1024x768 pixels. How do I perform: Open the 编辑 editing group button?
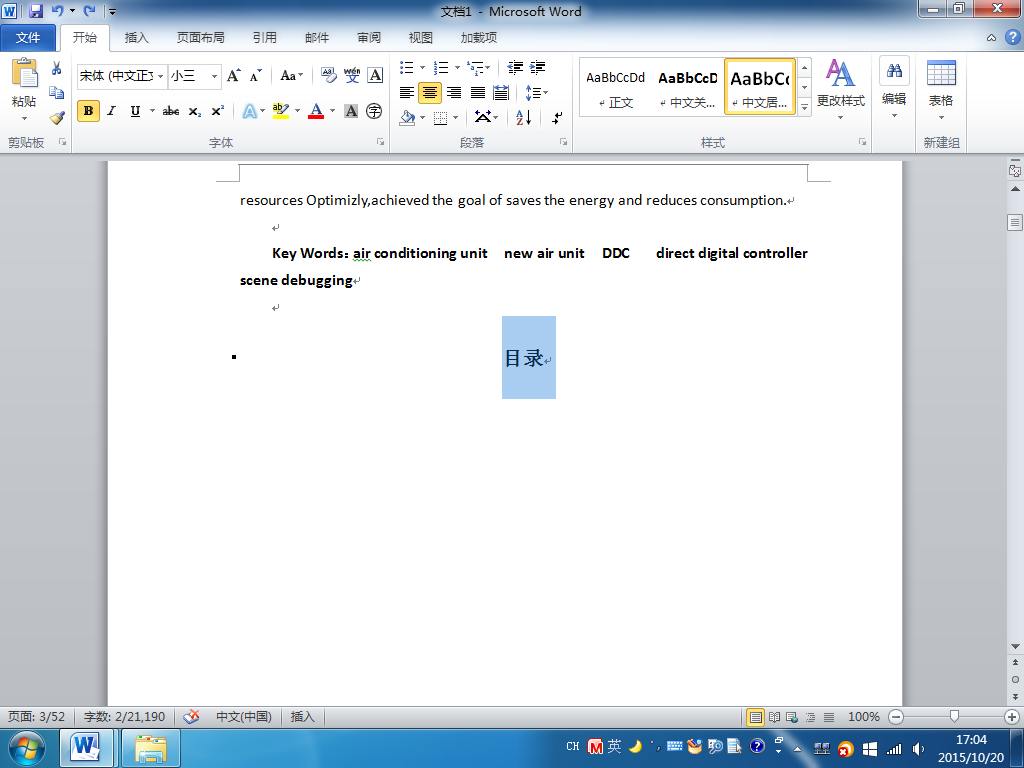[894, 88]
